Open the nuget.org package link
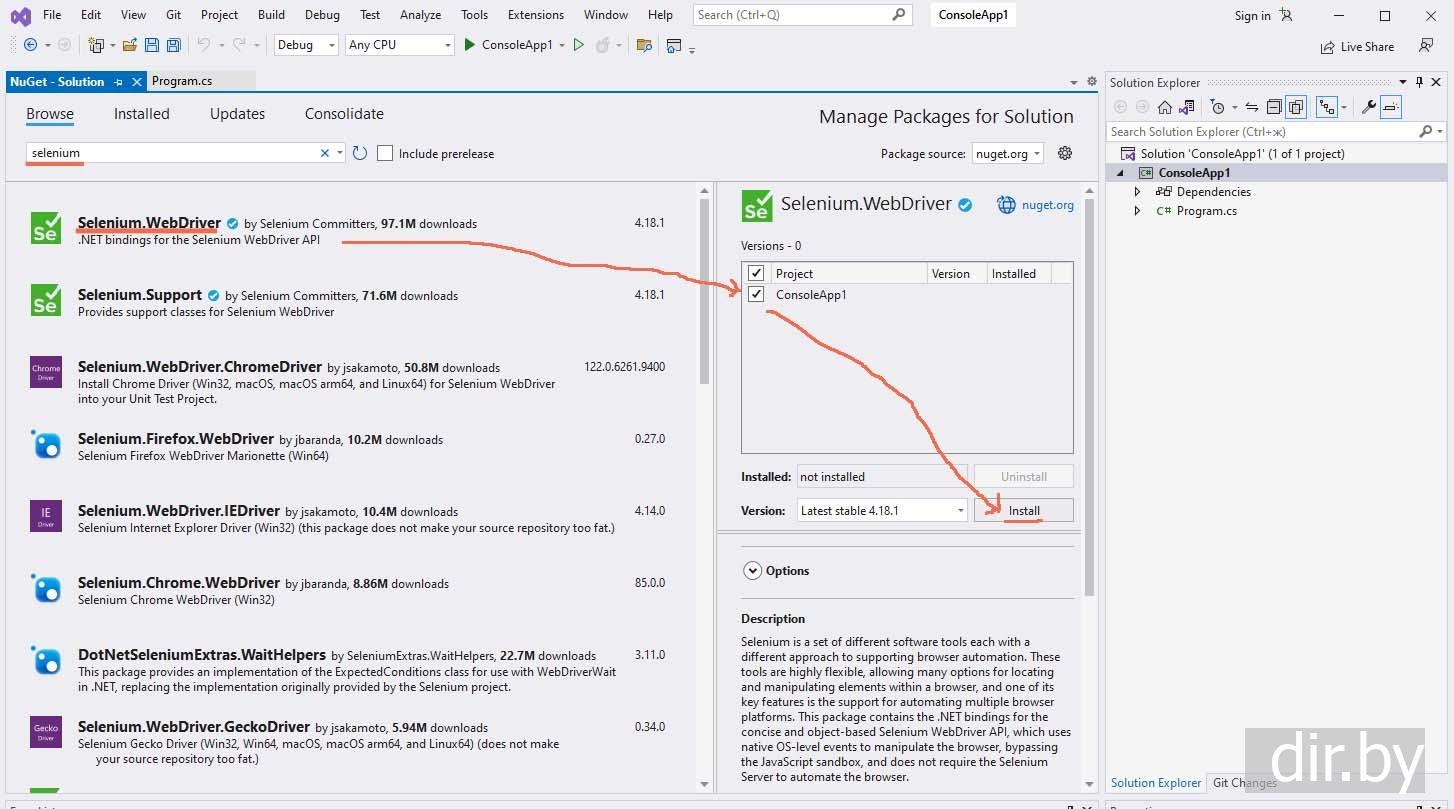 point(1047,205)
